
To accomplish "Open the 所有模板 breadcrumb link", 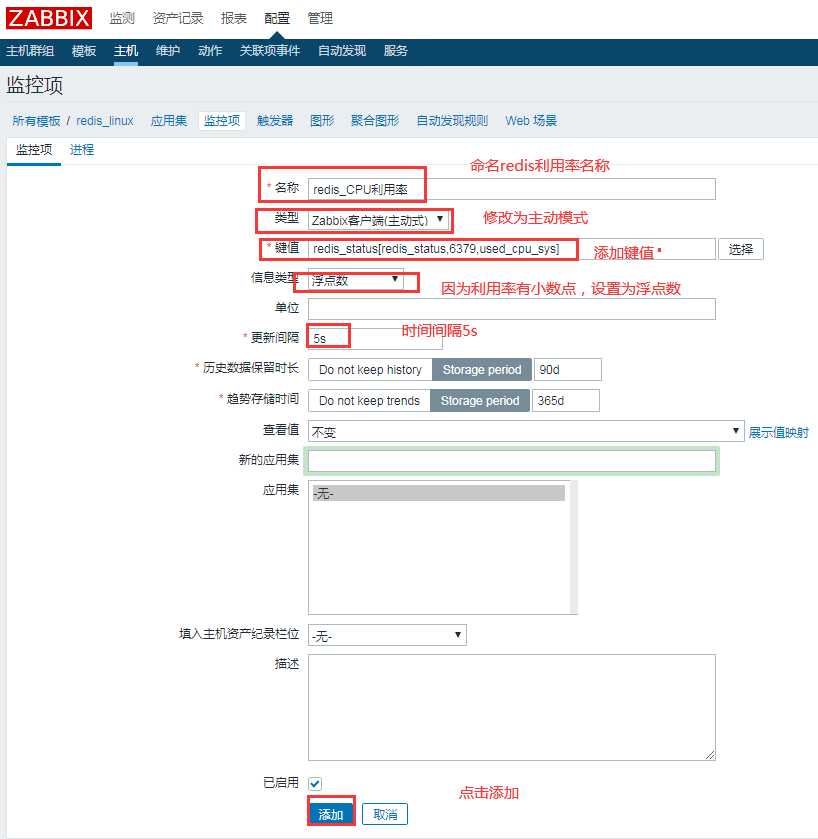I will [x=36, y=121].
